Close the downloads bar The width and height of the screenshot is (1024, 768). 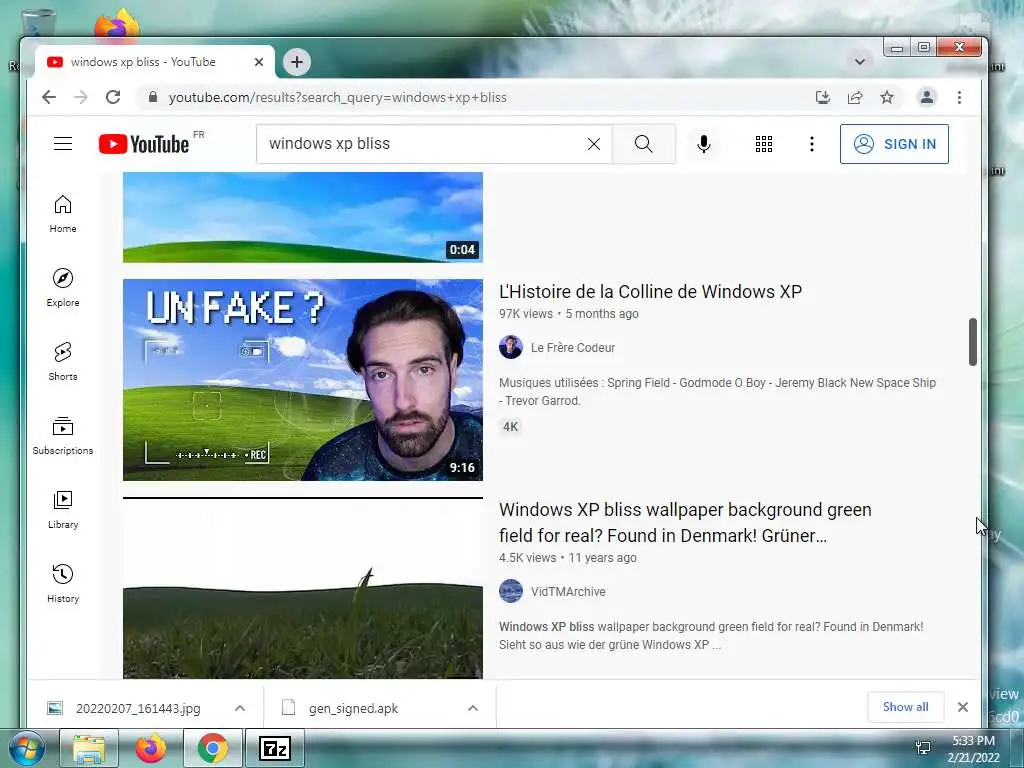963,707
